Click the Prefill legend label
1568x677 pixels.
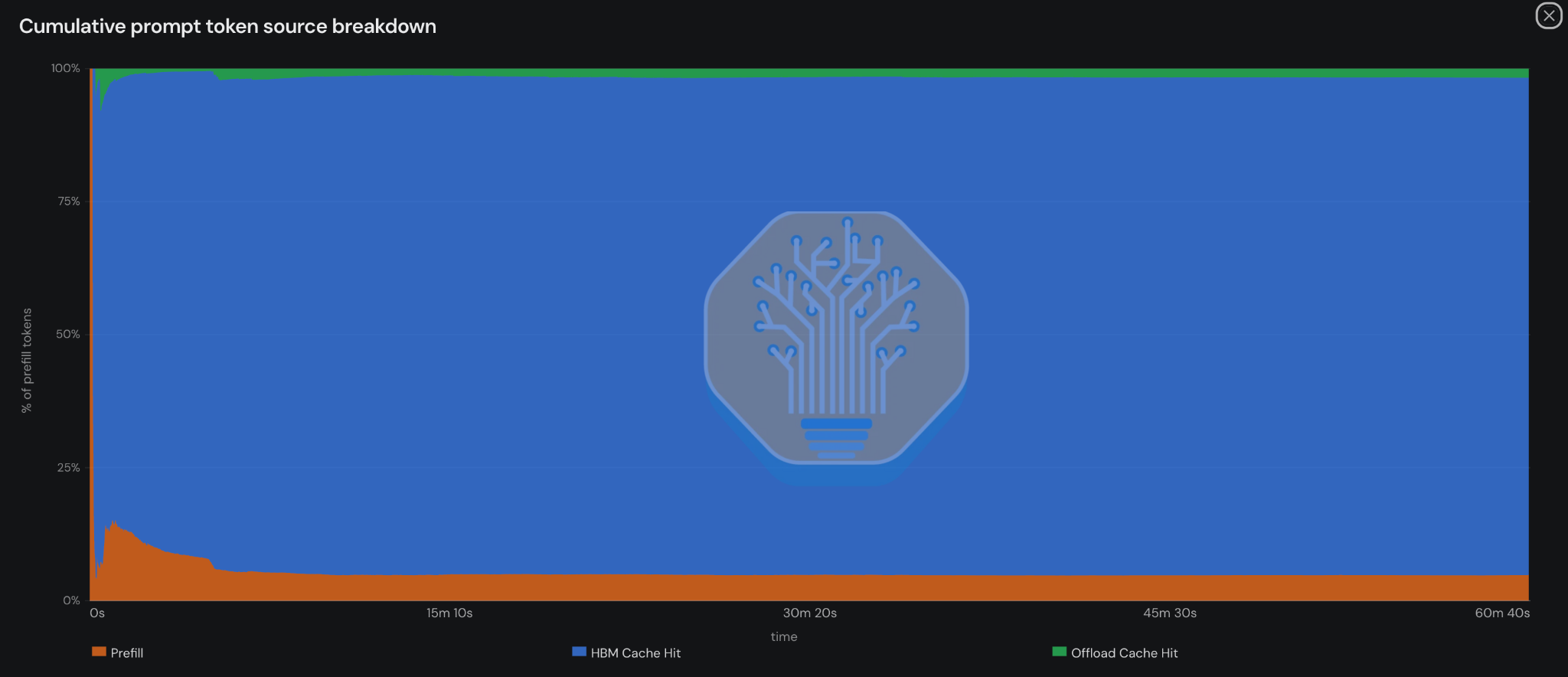tap(127, 653)
